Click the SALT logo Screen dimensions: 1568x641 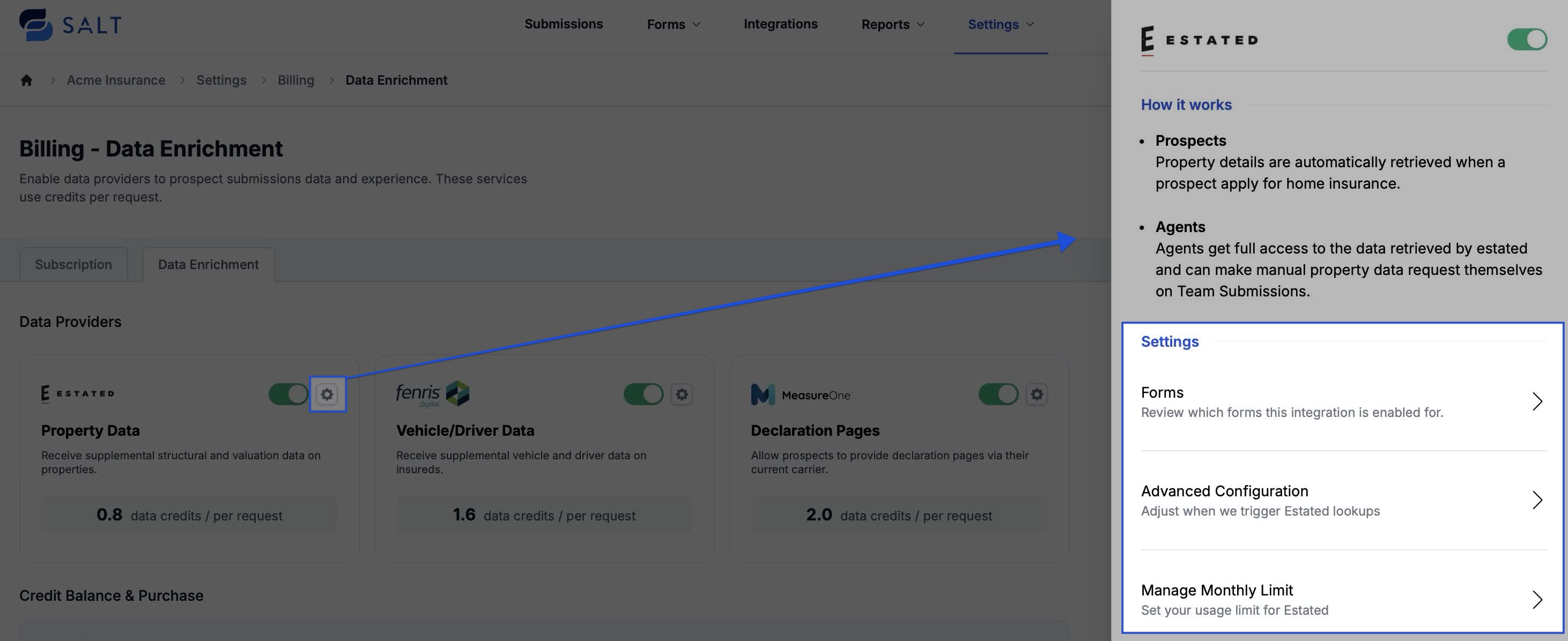70,24
